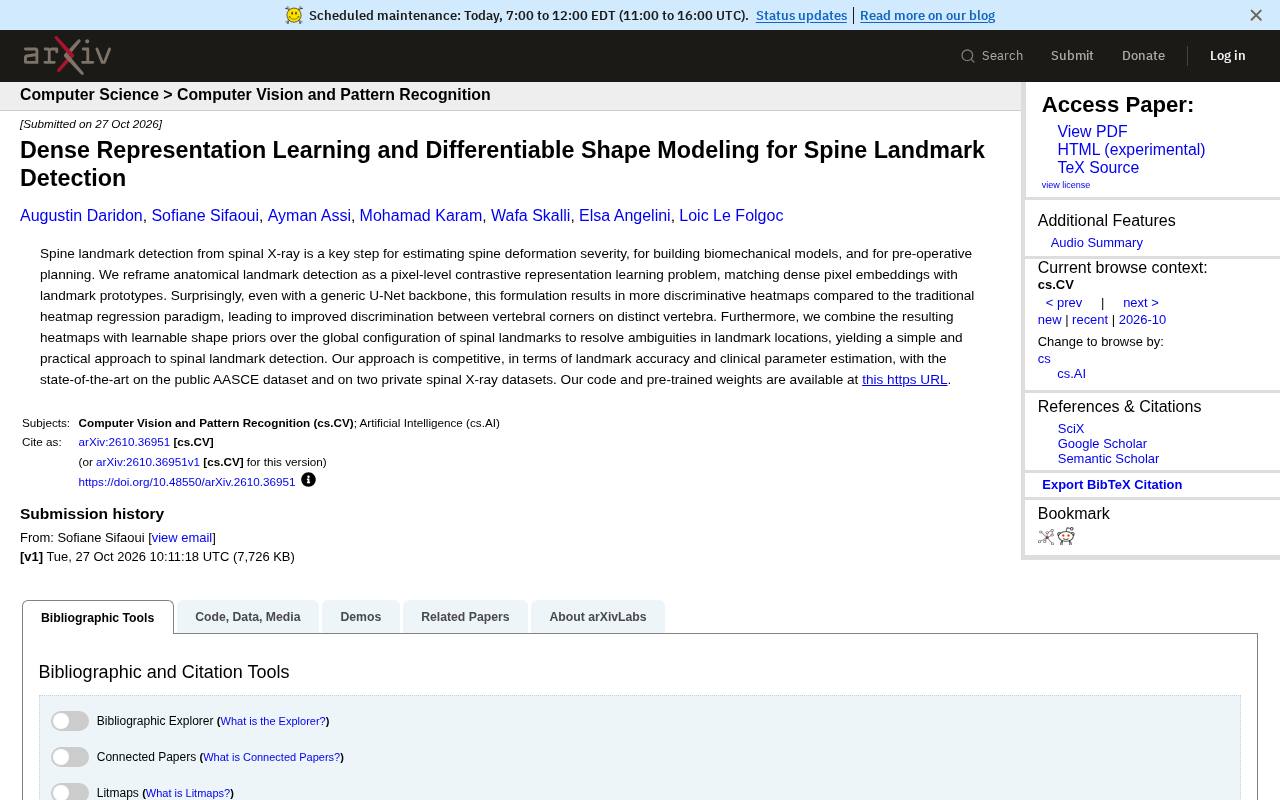Go to next paper with next >
Screen dimensions: 1280x800
pyautogui.click(x=1141, y=303)
